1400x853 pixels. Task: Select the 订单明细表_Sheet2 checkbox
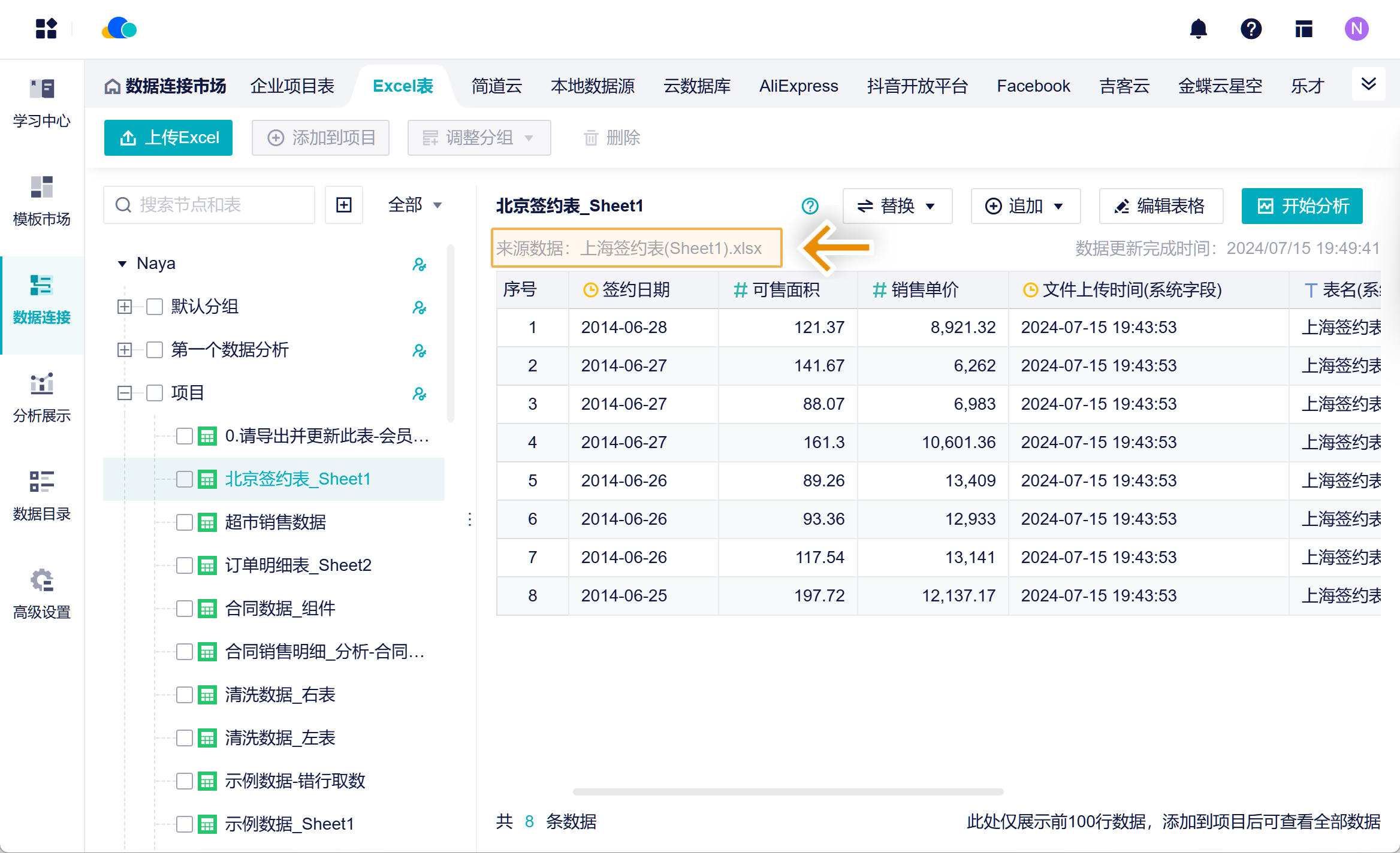point(185,565)
